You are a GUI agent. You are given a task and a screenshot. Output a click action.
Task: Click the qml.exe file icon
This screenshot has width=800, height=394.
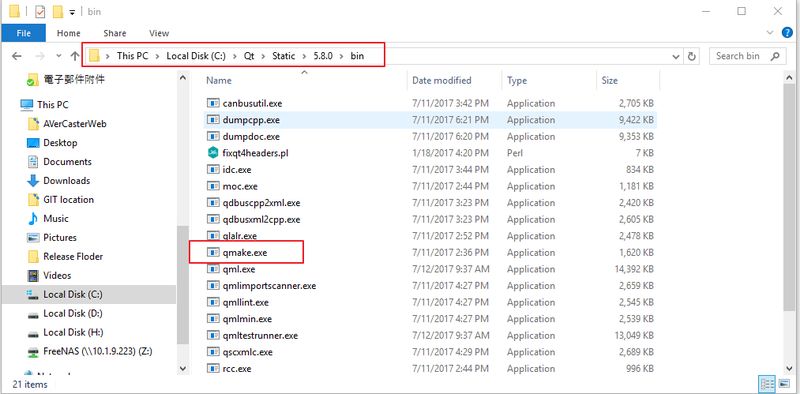pos(213,269)
